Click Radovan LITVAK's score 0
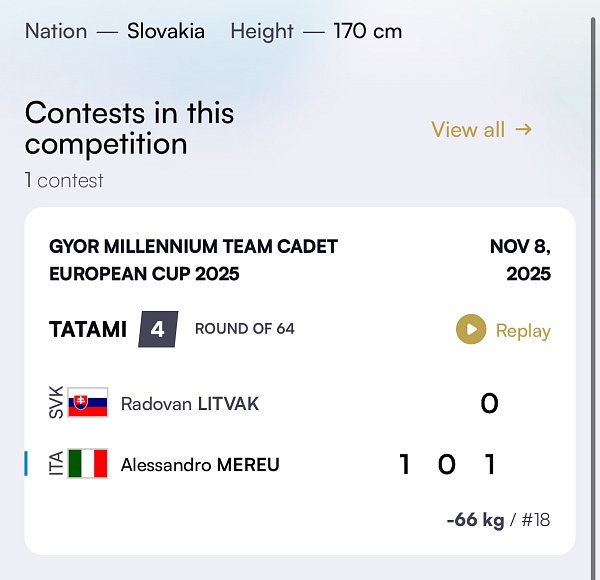 coord(489,404)
